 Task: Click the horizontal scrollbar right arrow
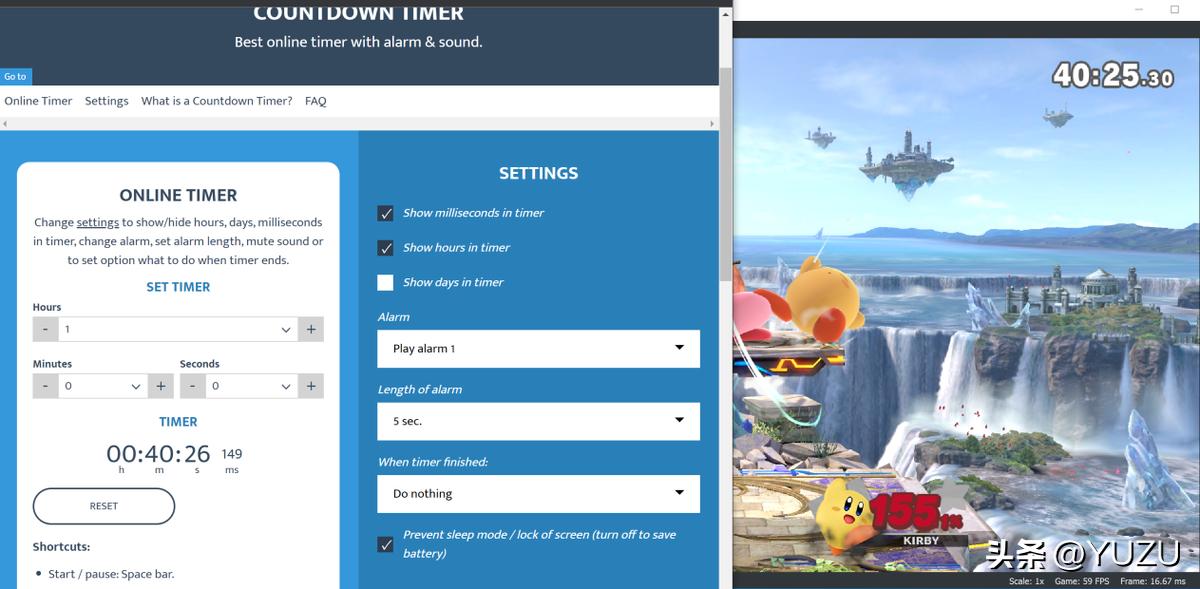pyautogui.click(x=713, y=124)
